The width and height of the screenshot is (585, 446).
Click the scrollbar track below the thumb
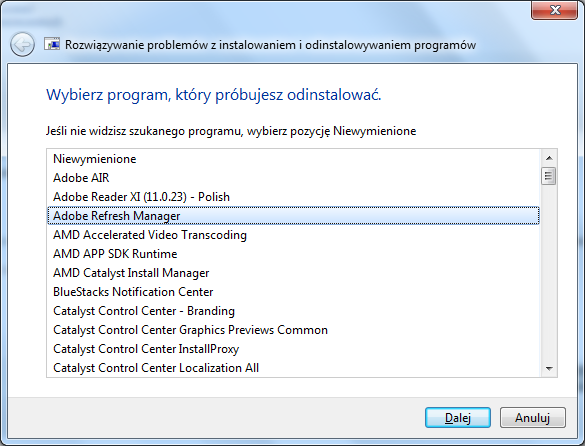(x=549, y=272)
